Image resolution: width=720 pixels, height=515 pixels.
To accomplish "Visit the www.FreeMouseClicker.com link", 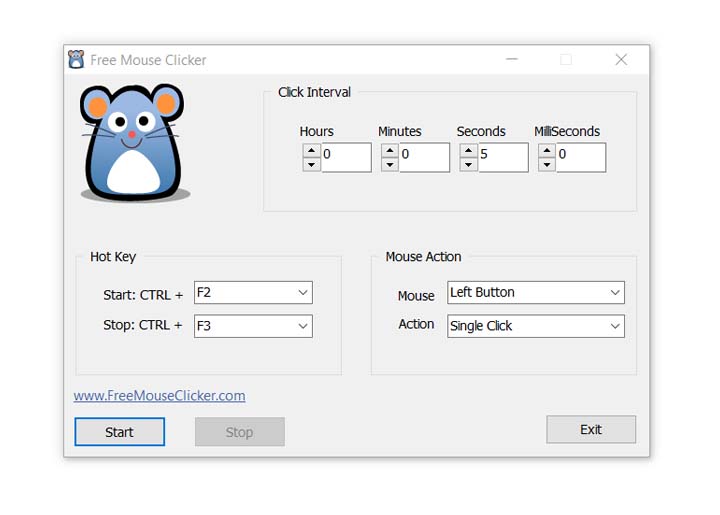I will 159,396.
